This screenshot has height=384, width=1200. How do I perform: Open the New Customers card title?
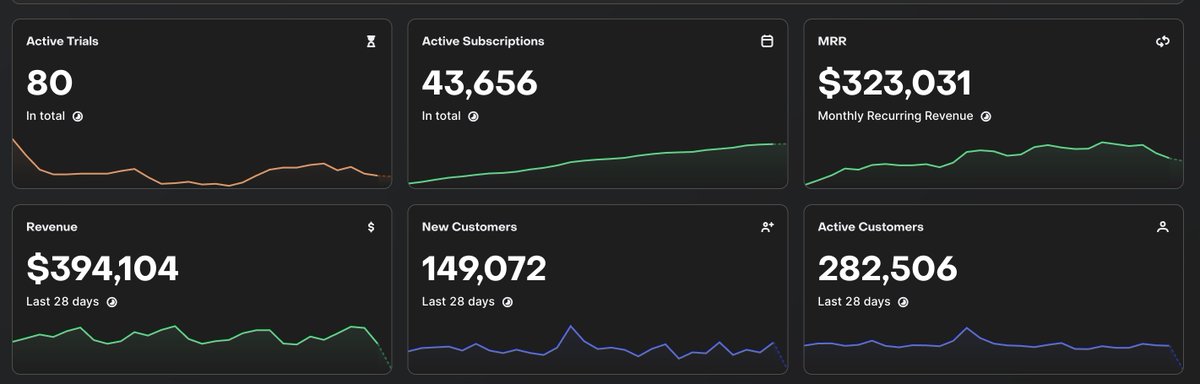[469, 227]
